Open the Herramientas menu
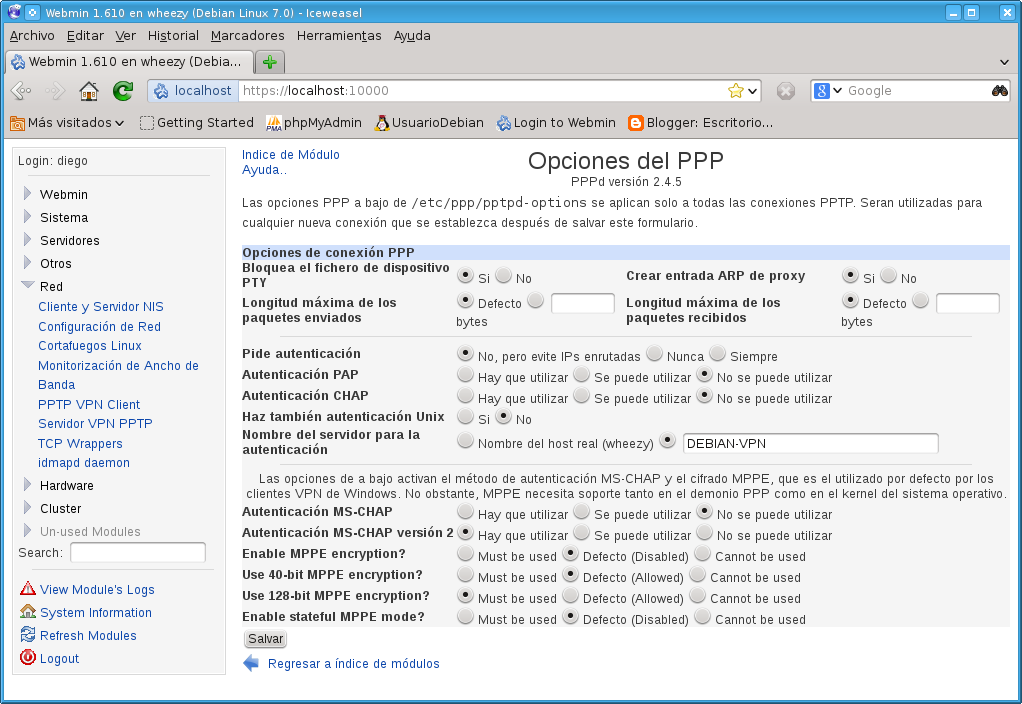 click(339, 36)
